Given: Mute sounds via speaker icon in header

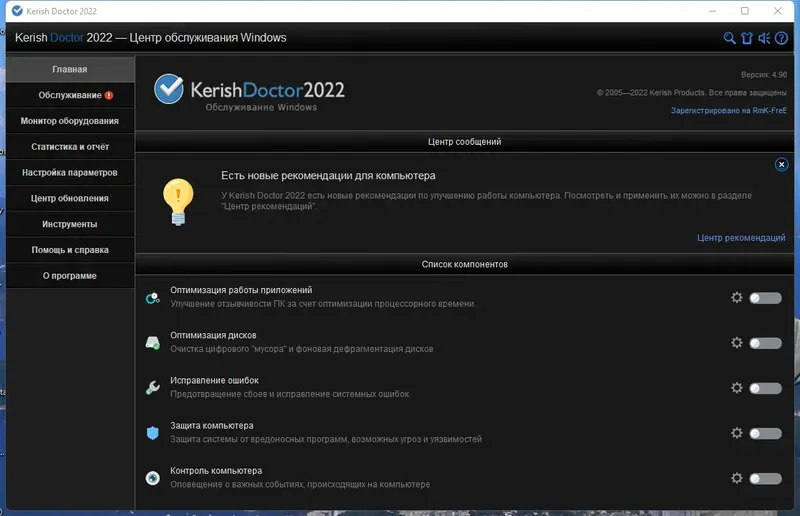Looking at the screenshot, I should pos(764,38).
